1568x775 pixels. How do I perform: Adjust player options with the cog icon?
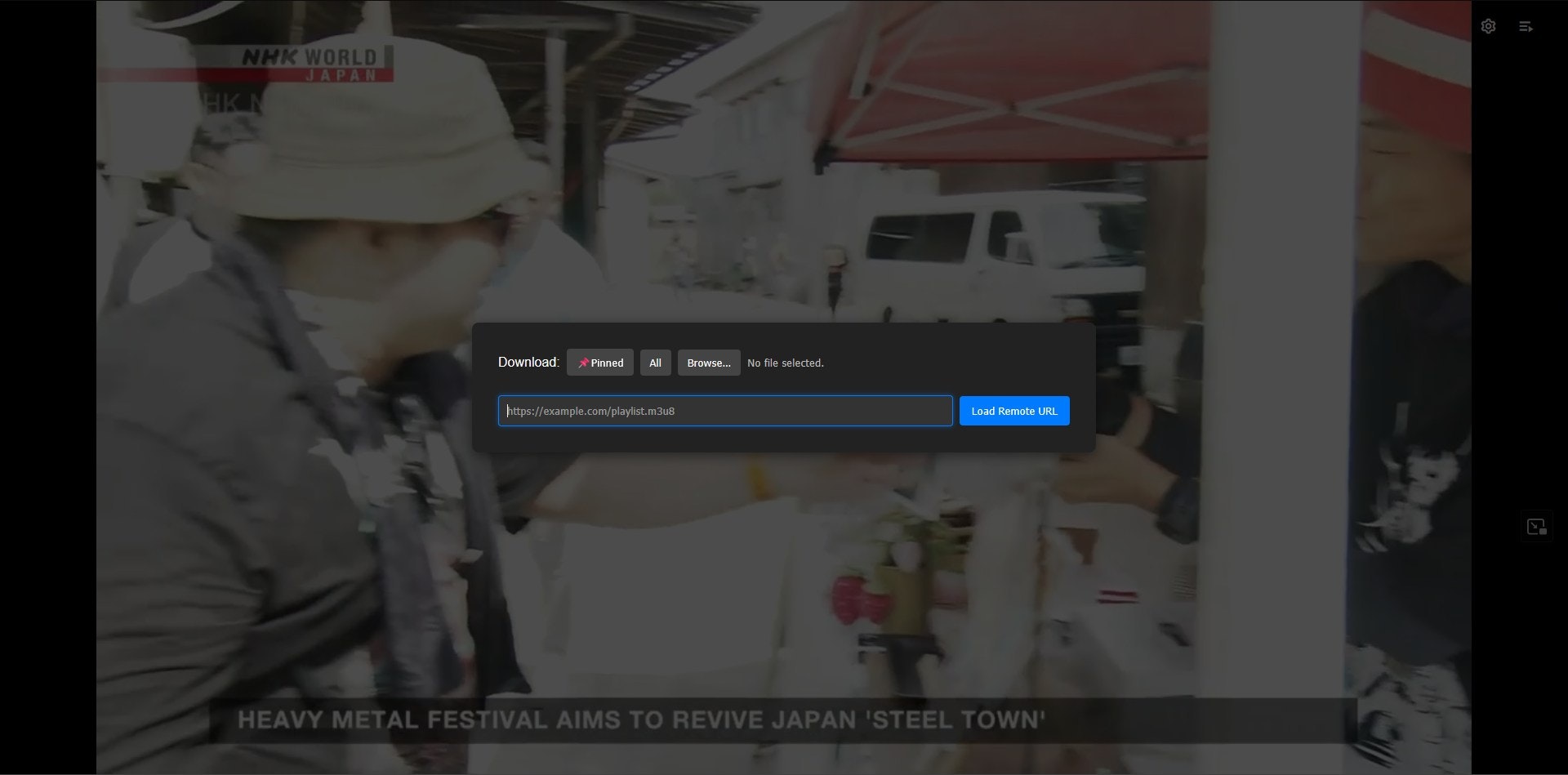pyautogui.click(x=1488, y=26)
